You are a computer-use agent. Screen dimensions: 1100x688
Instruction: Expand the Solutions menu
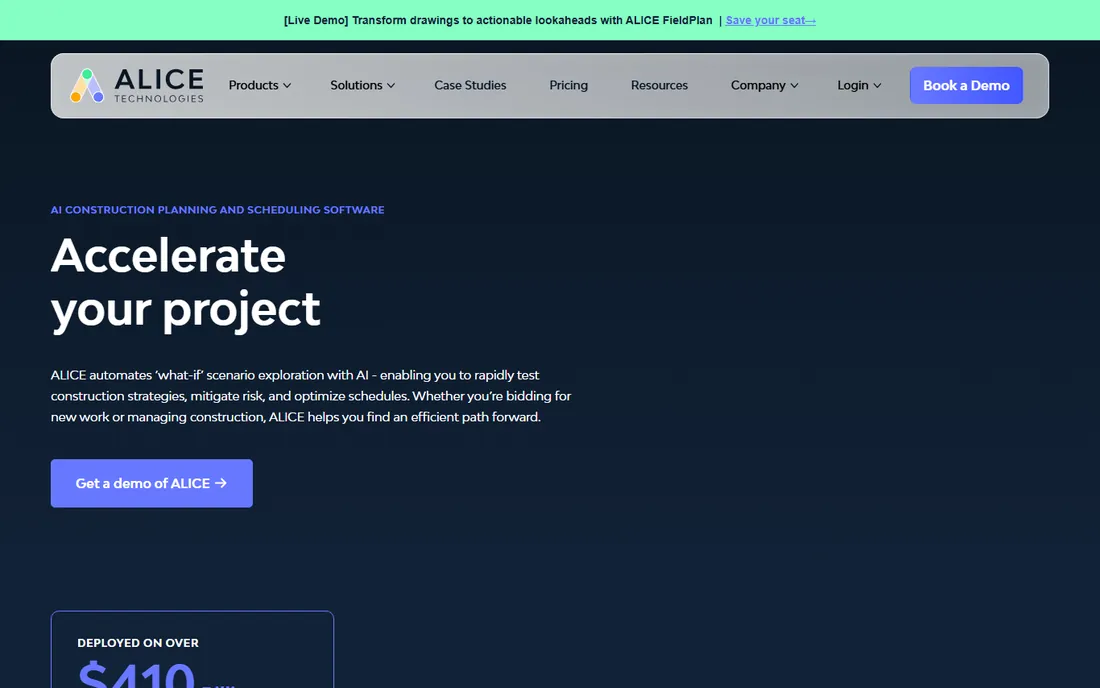pyautogui.click(x=363, y=86)
